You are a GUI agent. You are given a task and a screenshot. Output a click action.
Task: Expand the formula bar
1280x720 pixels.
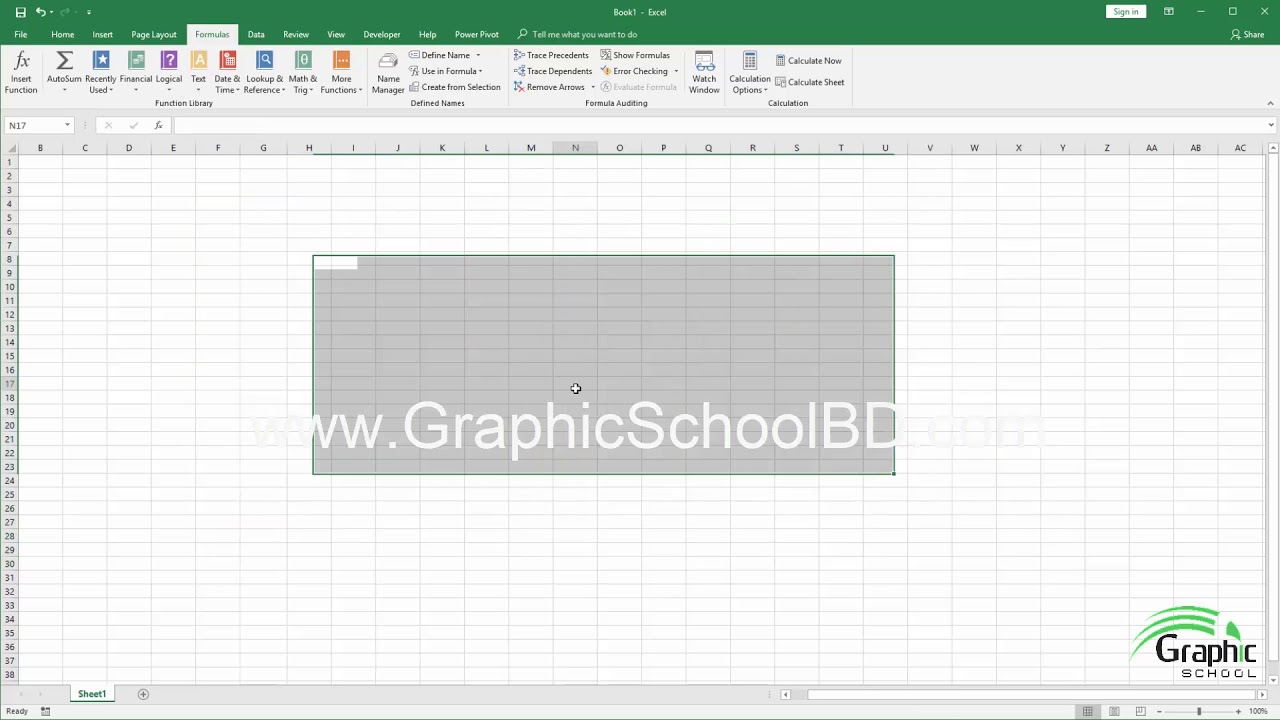[x=1271, y=125]
